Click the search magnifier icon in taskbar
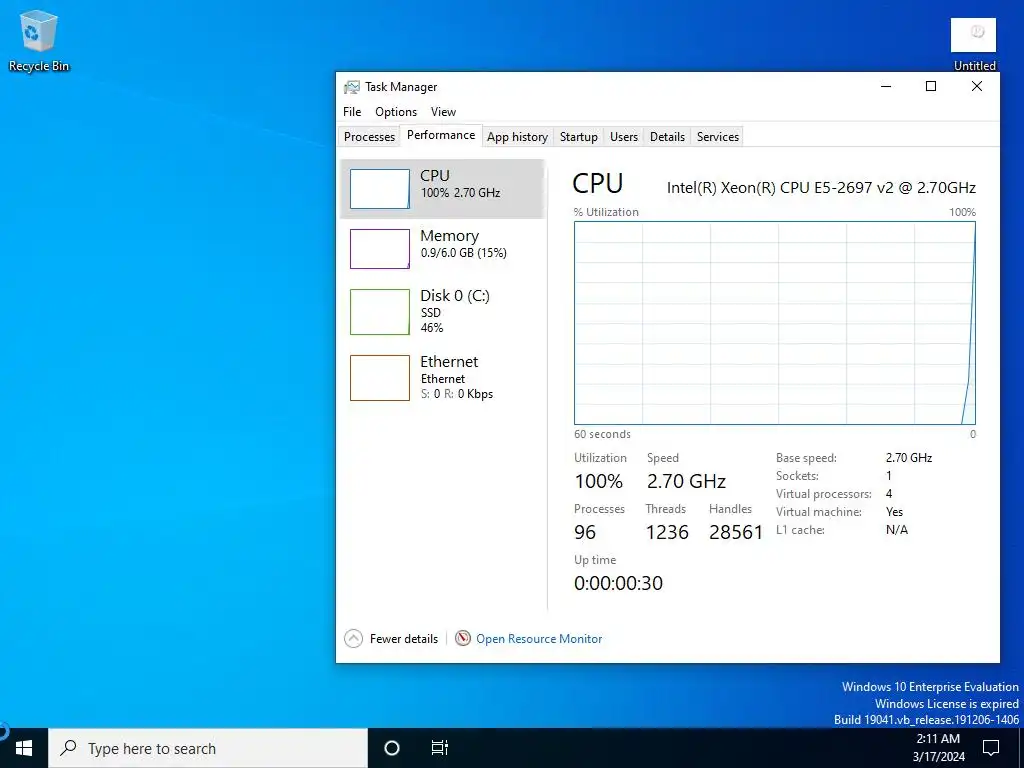The height and width of the screenshot is (768, 1024). point(68,748)
